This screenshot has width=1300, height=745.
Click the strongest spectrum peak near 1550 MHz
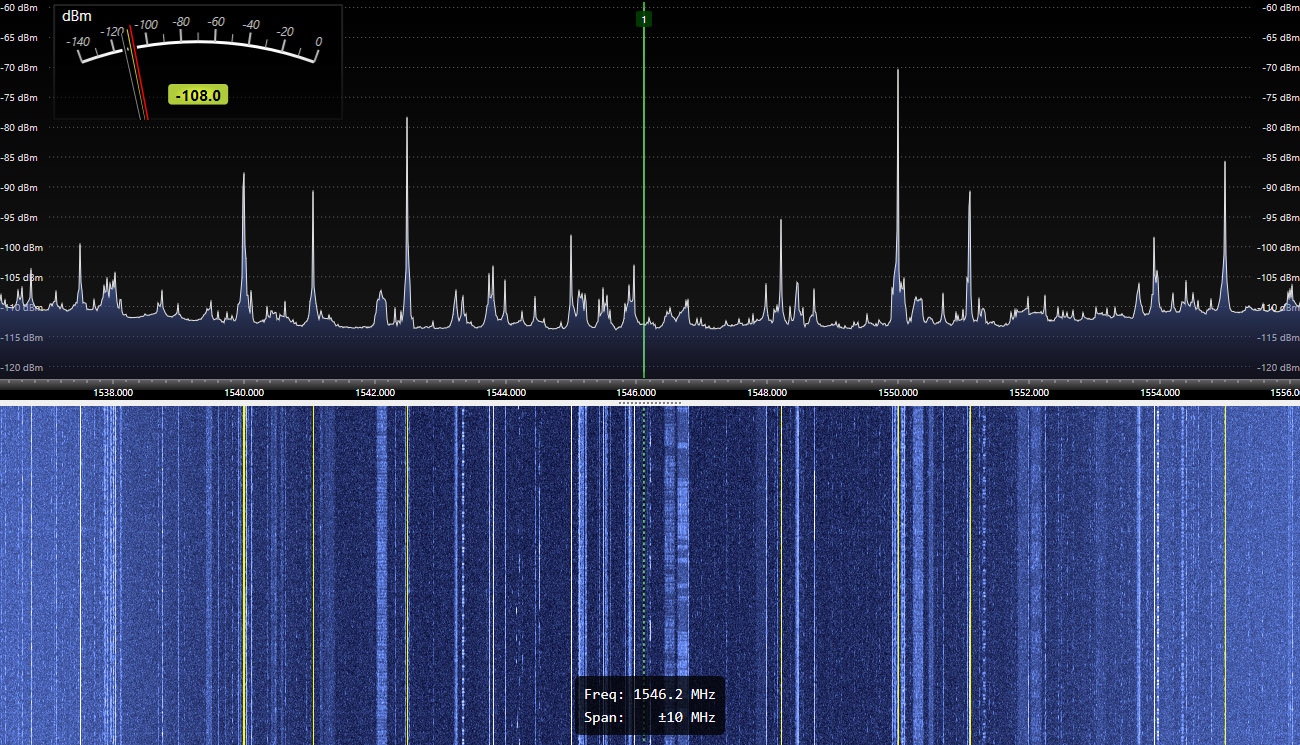tap(898, 72)
